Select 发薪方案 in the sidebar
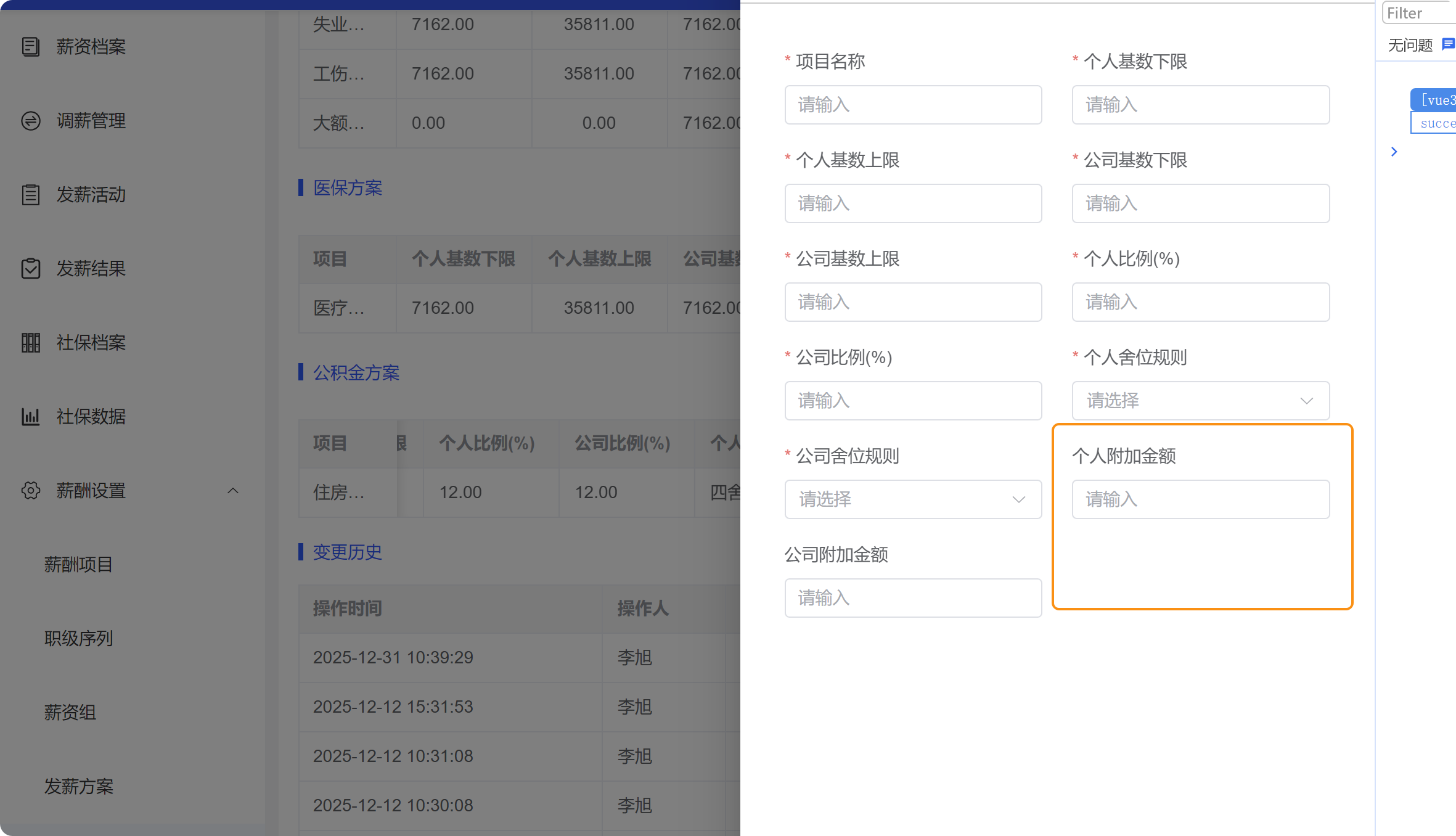 [x=78, y=787]
